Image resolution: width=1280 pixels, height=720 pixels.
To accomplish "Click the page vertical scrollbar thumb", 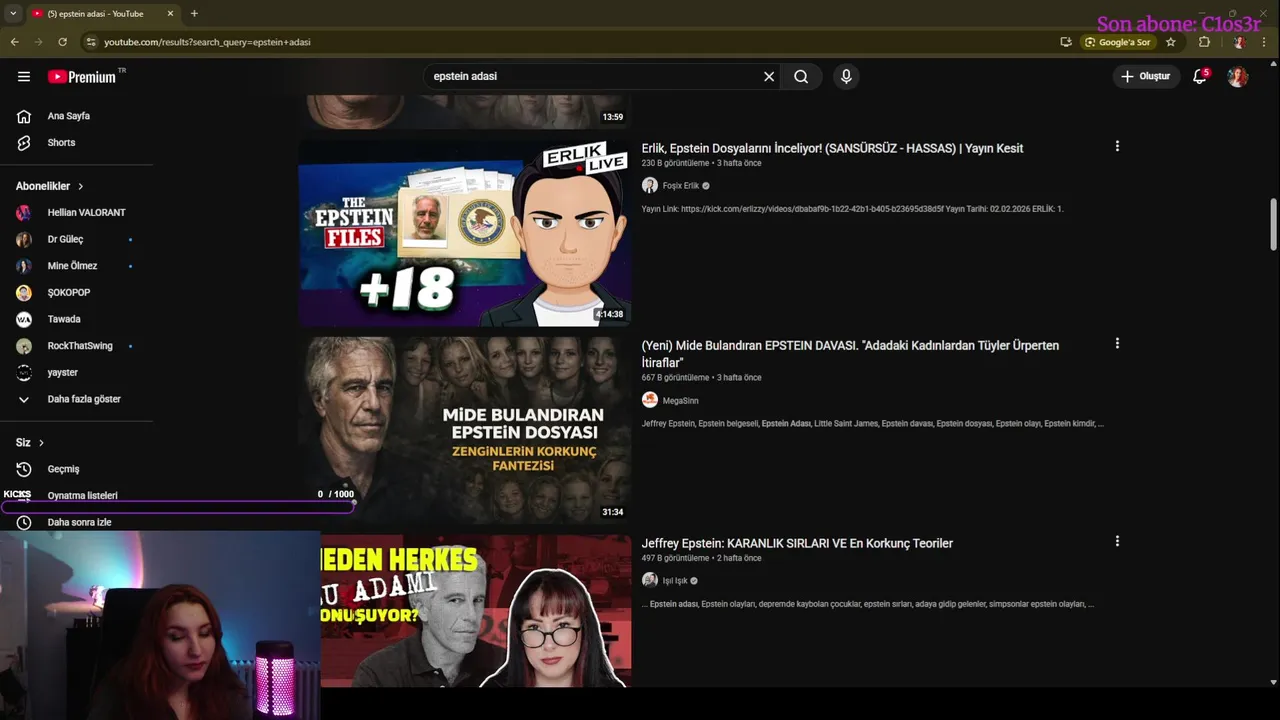I will pyautogui.click(x=1273, y=224).
